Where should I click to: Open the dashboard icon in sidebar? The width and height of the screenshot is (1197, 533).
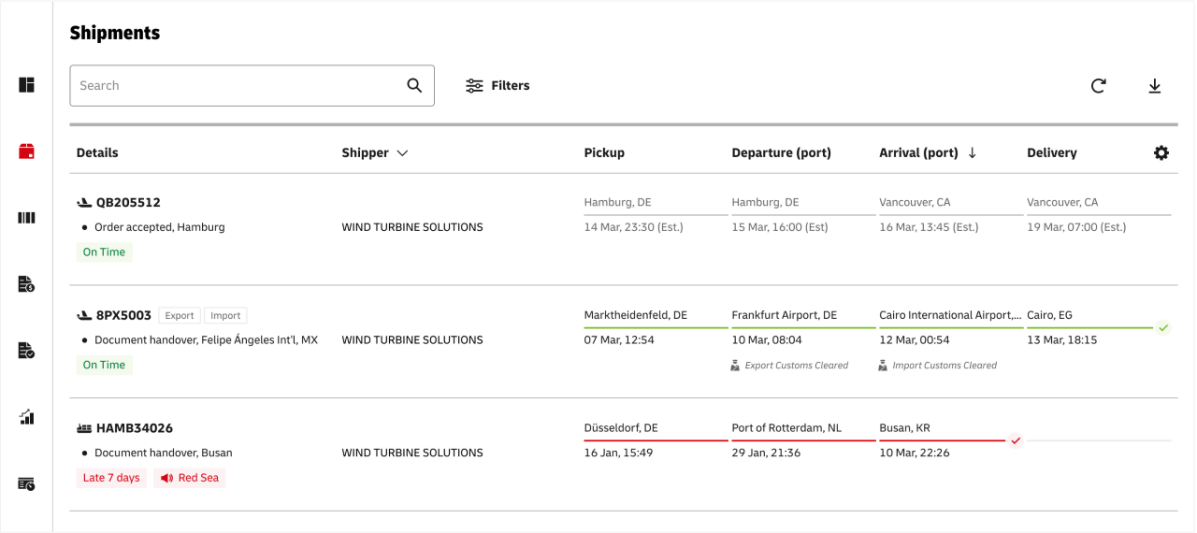pyautogui.click(x=27, y=85)
